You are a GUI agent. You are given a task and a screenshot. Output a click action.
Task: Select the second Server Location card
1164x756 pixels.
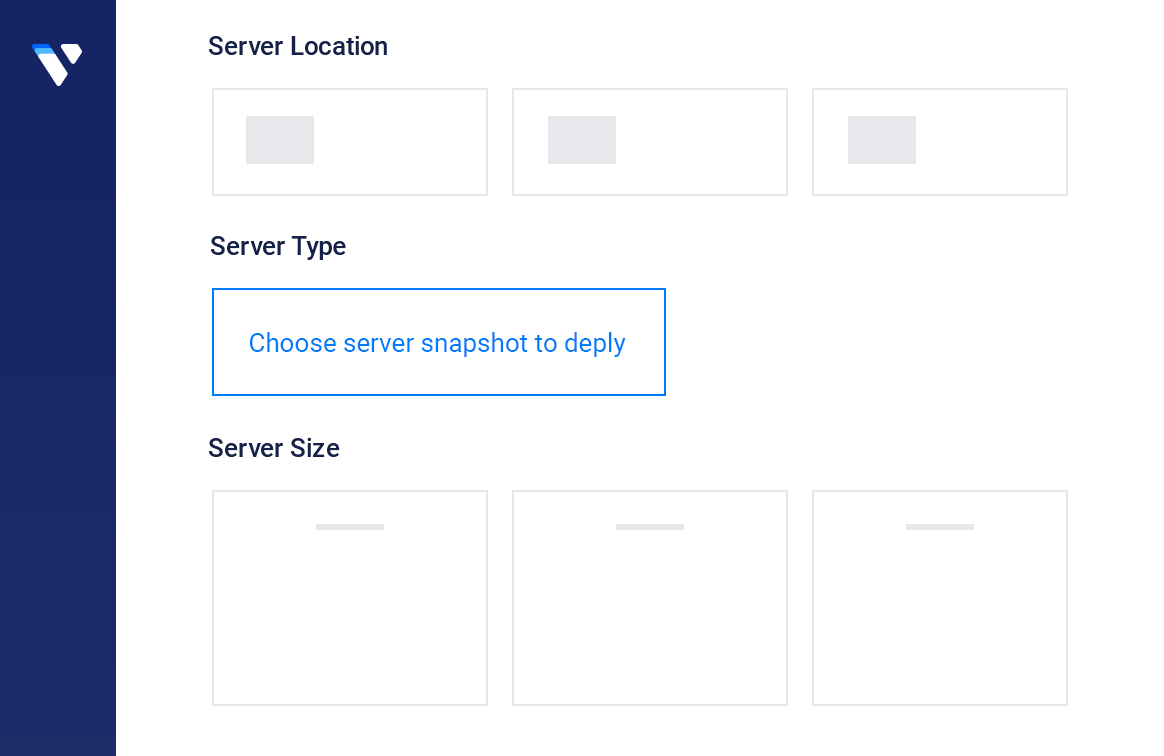[x=650, y=142]
